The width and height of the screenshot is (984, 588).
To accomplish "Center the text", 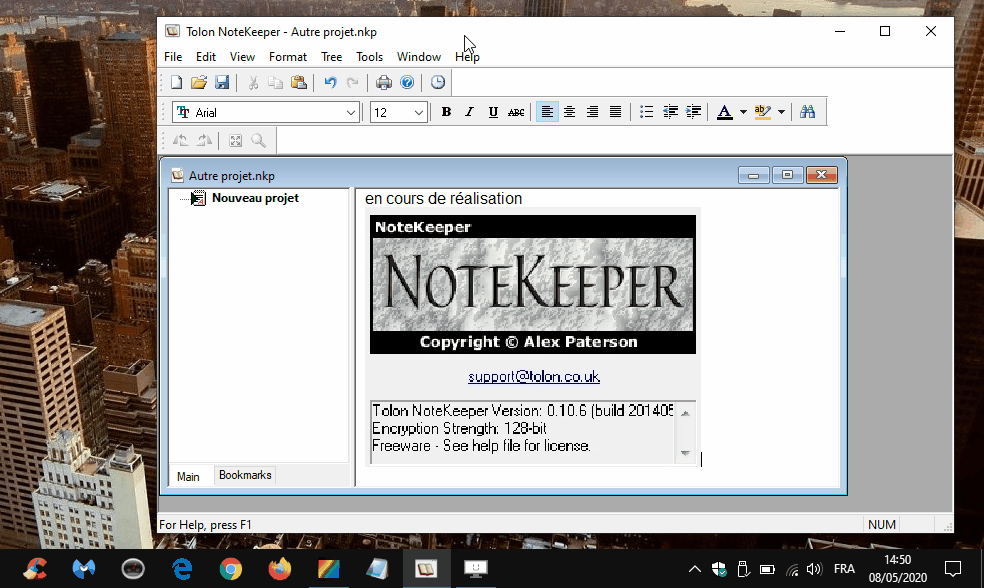I will pos(569,112).
